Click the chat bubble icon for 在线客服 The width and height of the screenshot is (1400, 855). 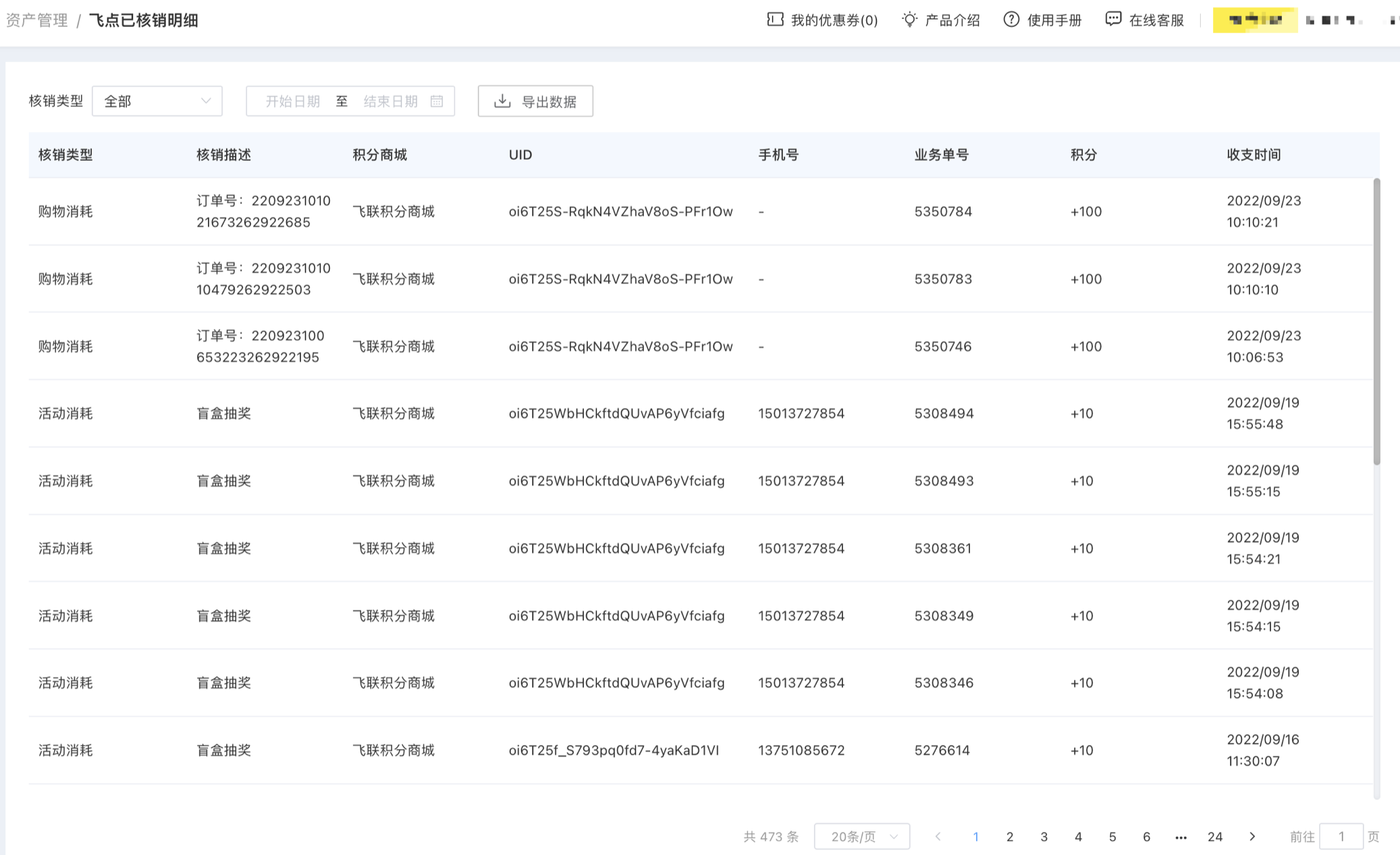pos(1113,20)
